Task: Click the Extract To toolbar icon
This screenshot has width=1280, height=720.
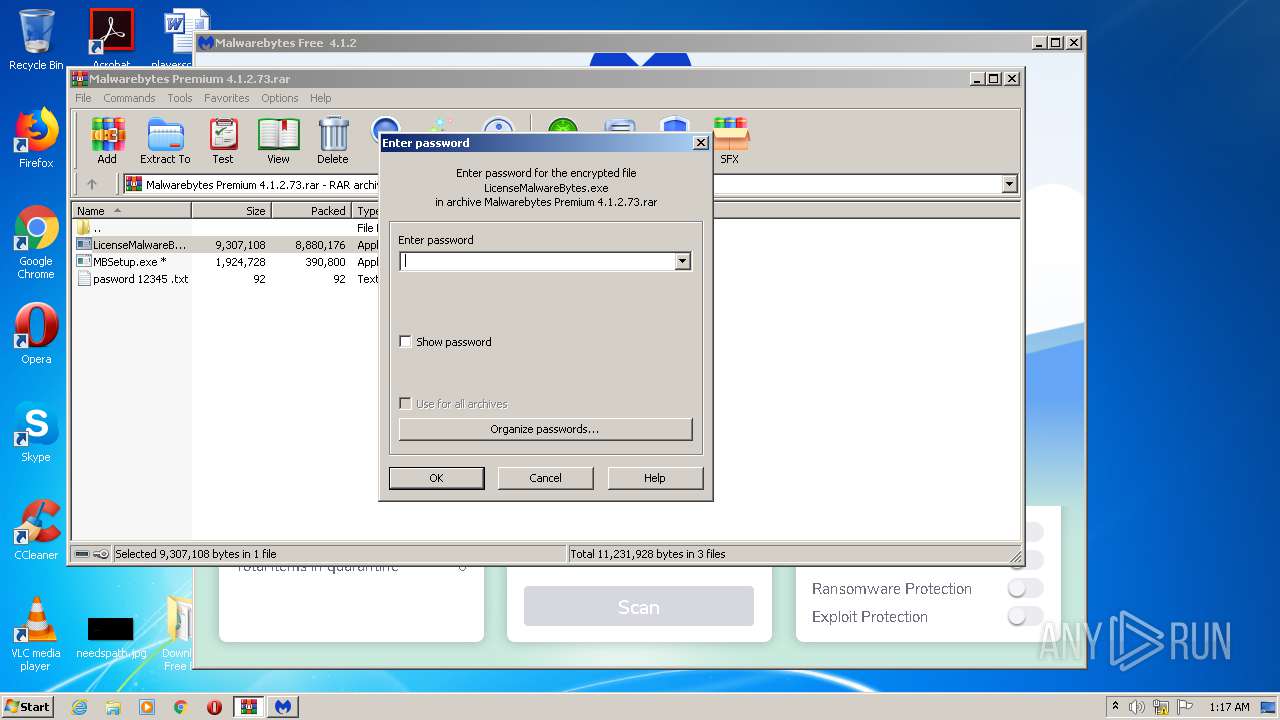Action: click(x=165, y=140)
